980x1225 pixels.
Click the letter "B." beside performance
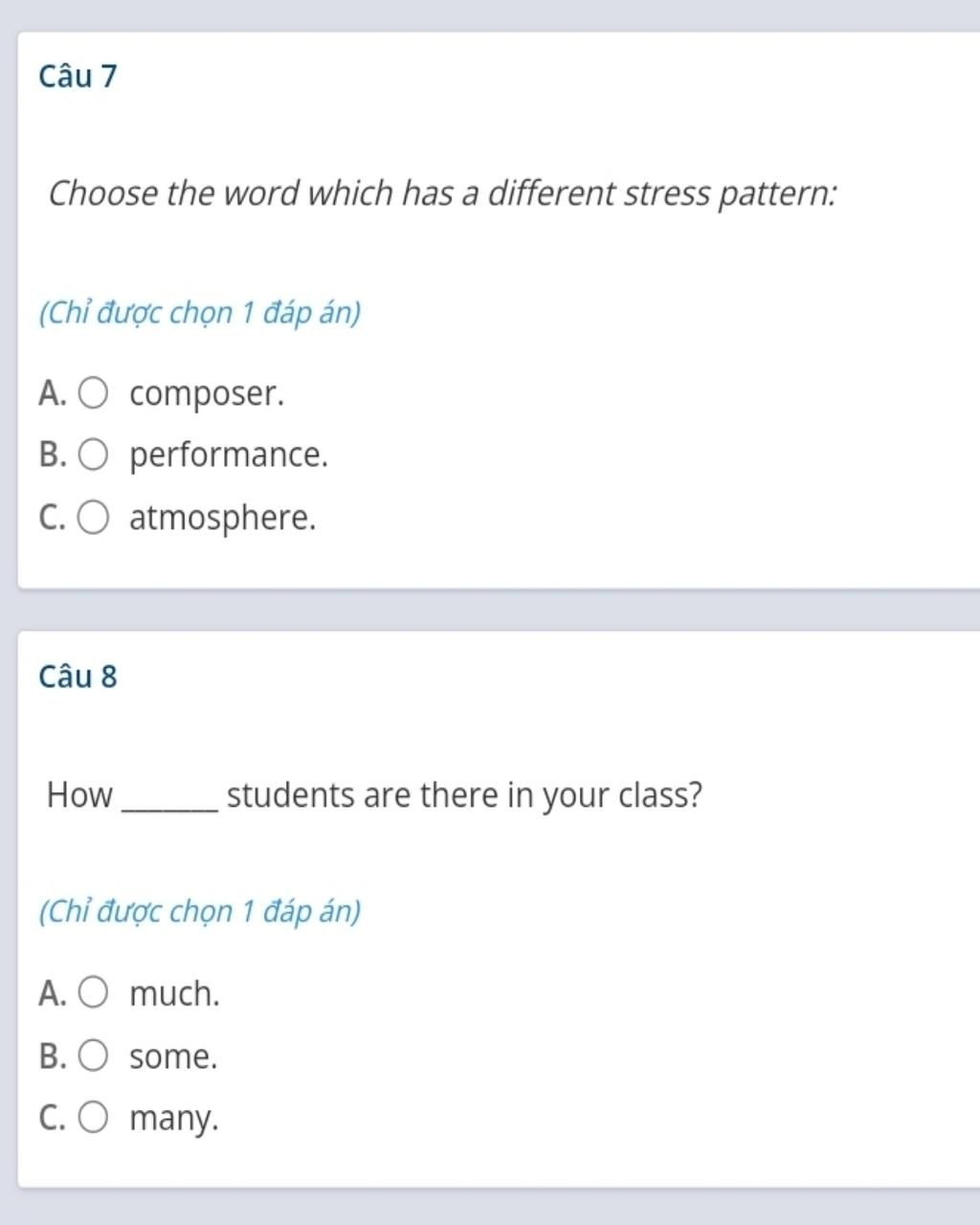[53, 455]
